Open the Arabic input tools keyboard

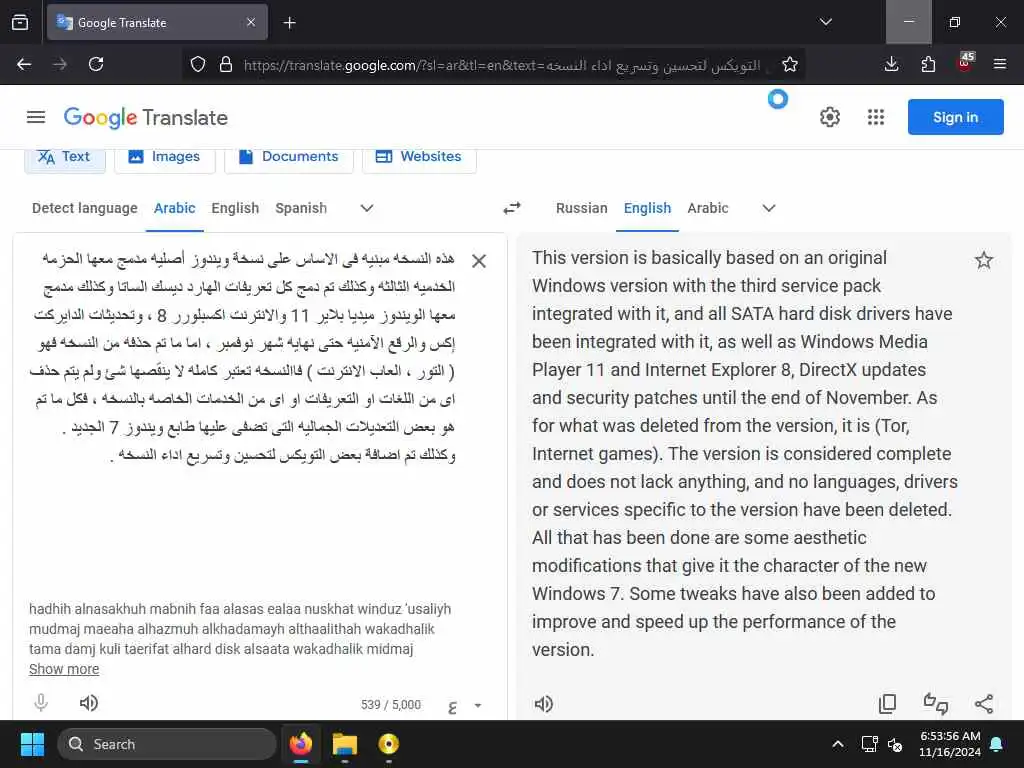[x=453, y=706]
